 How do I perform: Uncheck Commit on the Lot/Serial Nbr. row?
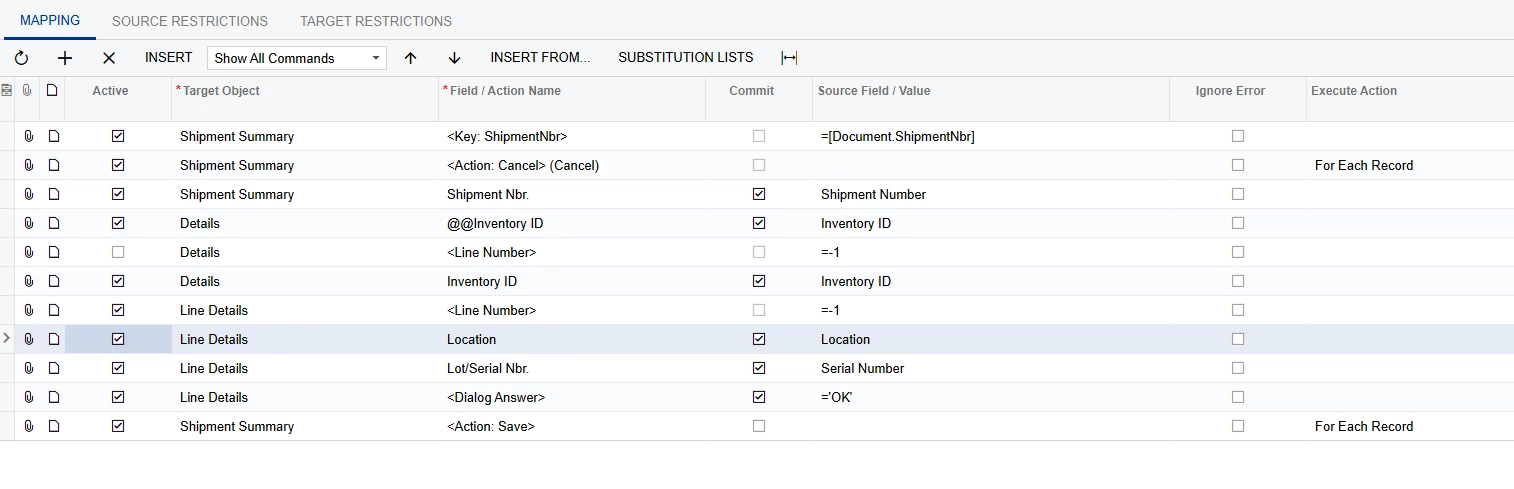759,368
